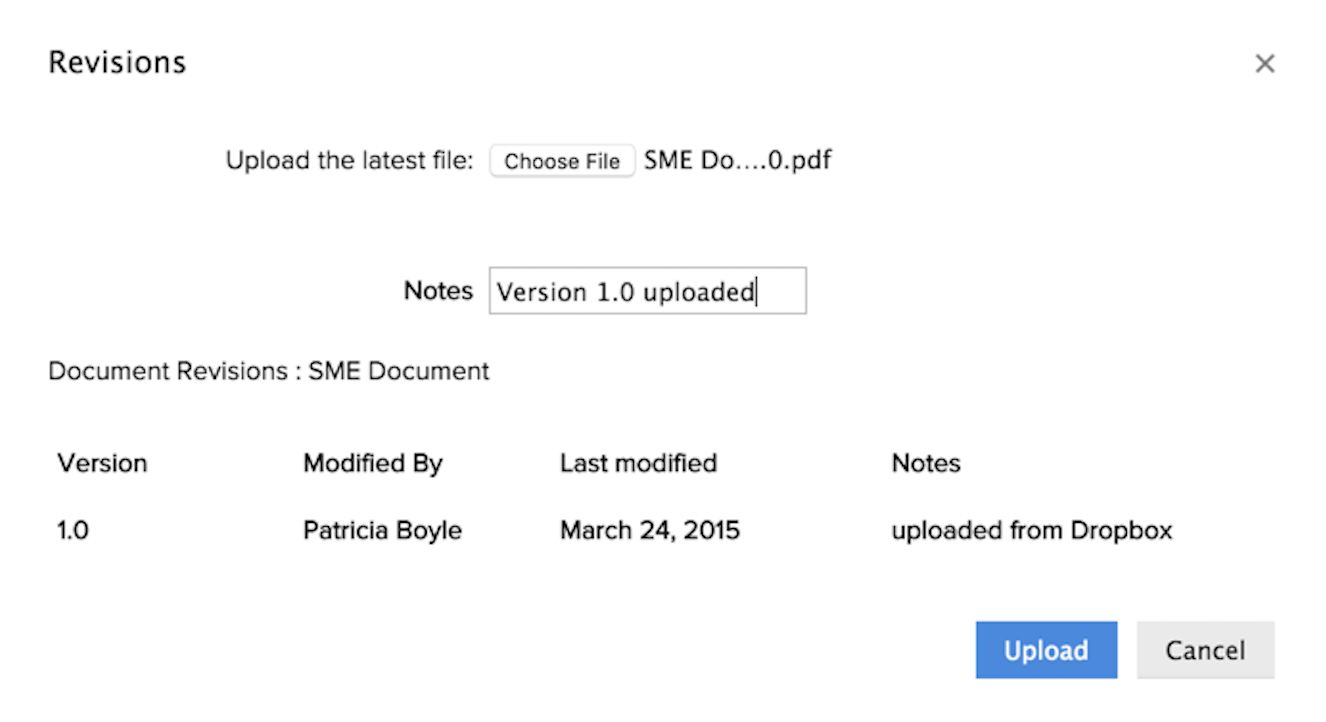Click the Revisions dialog title

(x=117, y=62)
